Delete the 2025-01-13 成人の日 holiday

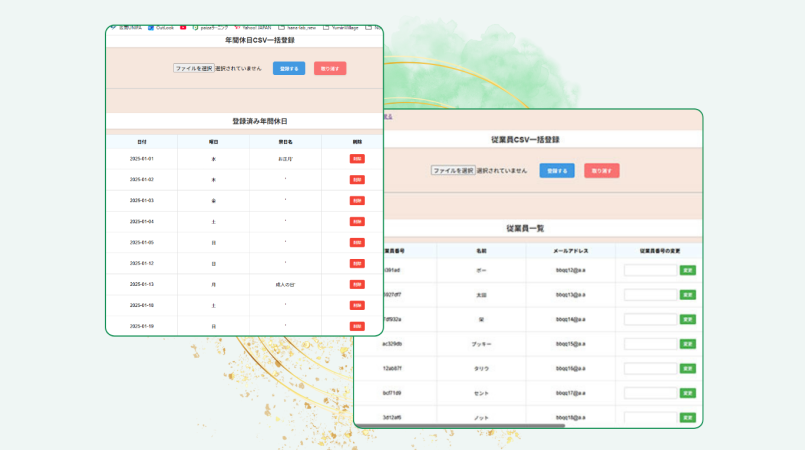click(357, 285)
